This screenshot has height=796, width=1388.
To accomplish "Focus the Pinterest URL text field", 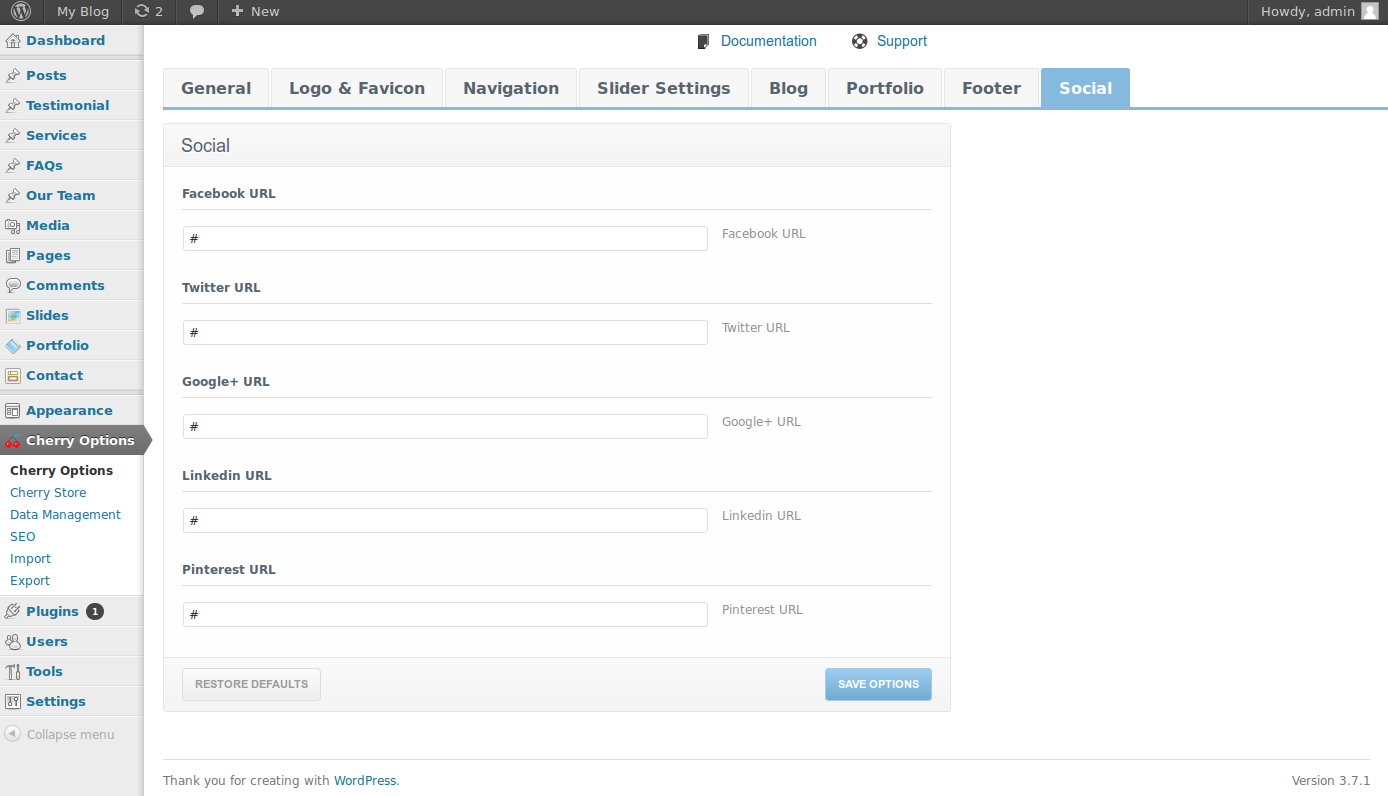I will click(445, 614).
